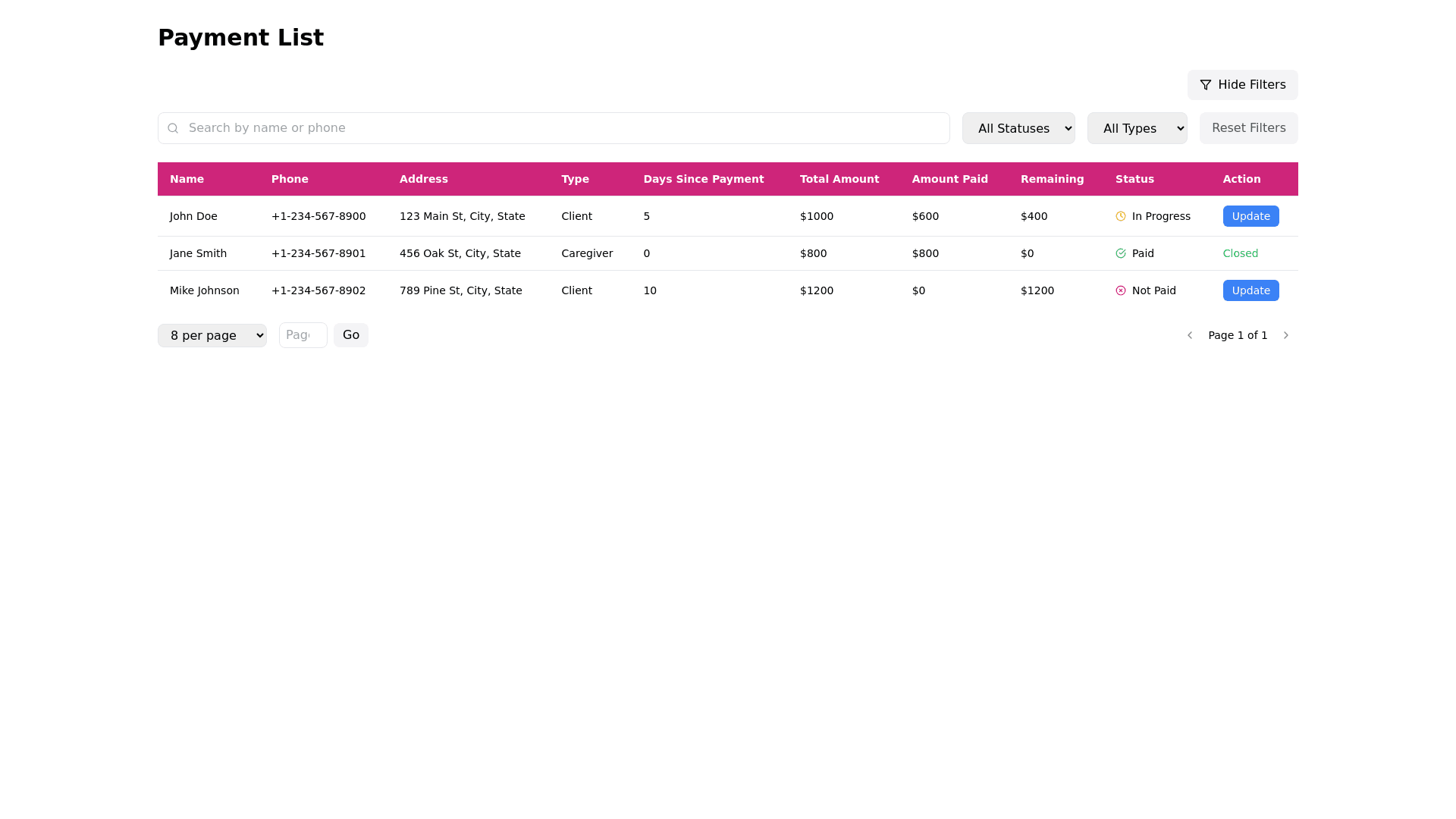1456x819 pixels.
Task: Focus the search by name or phone field
Action: pos(561,128)
